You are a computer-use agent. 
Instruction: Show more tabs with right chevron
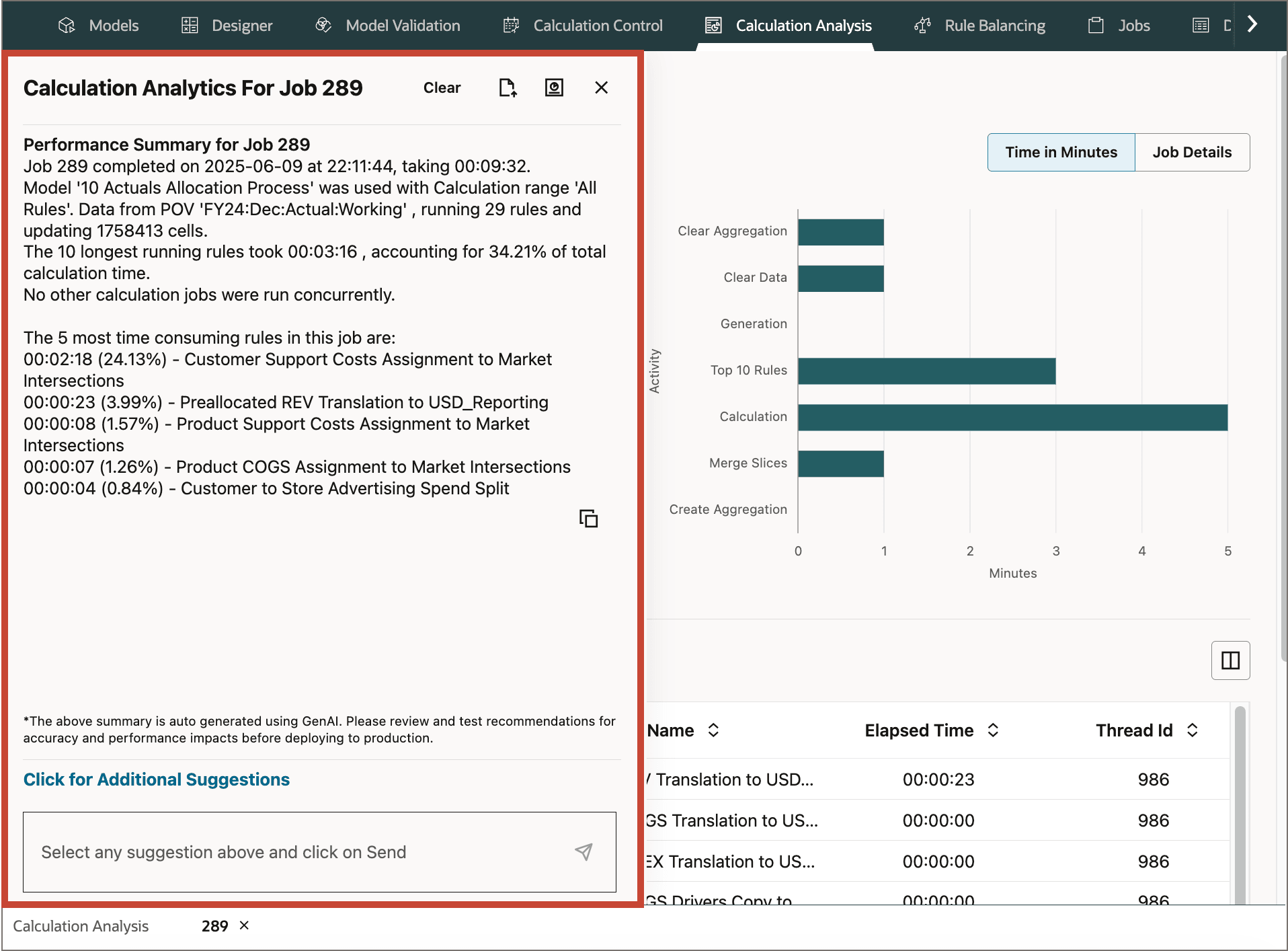point(1252,24)
